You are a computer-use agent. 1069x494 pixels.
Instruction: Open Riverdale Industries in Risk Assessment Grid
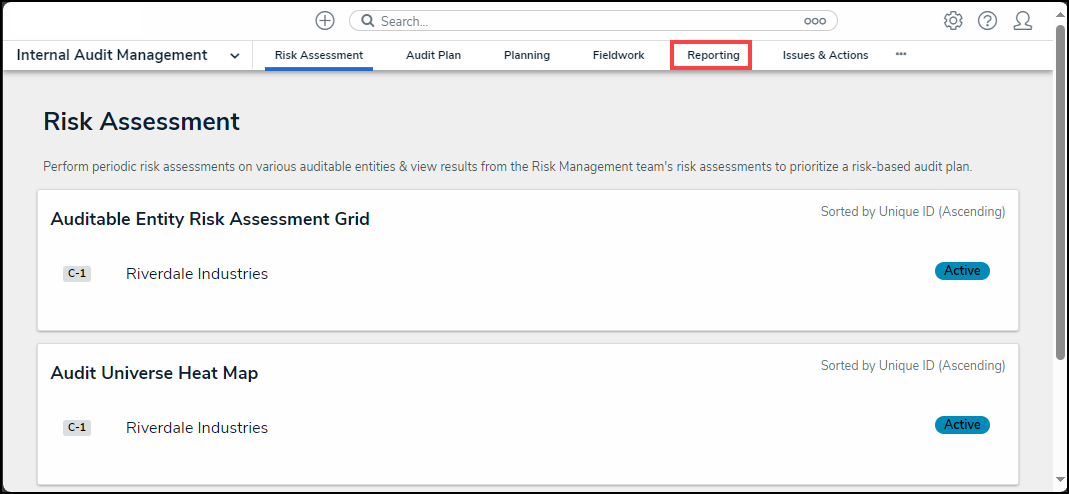[x=197, y=274]
